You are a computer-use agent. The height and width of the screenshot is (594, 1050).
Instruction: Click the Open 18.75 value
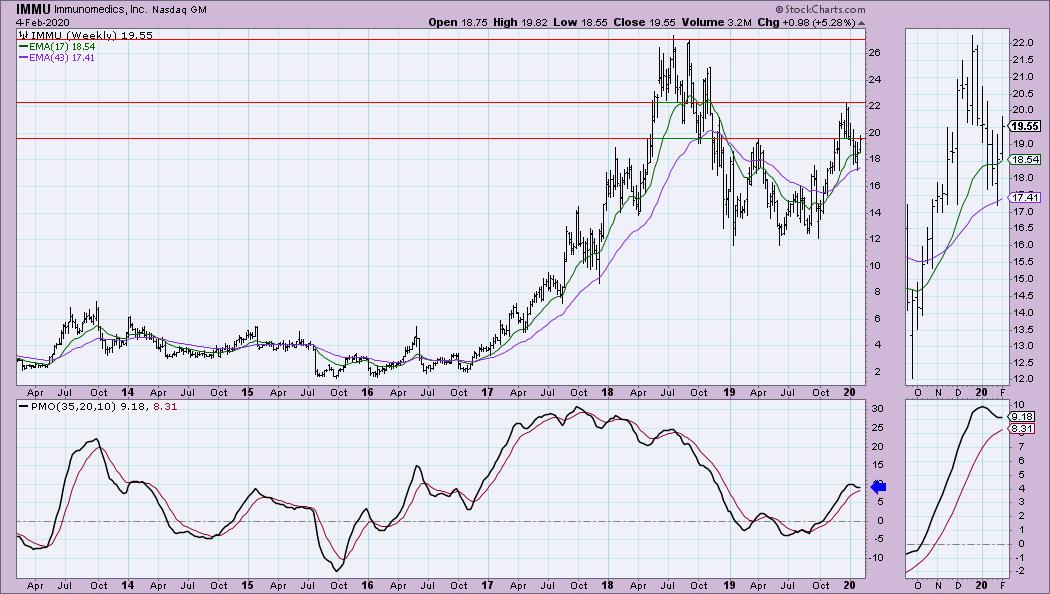pyautogui.click(x=457, y=22)
